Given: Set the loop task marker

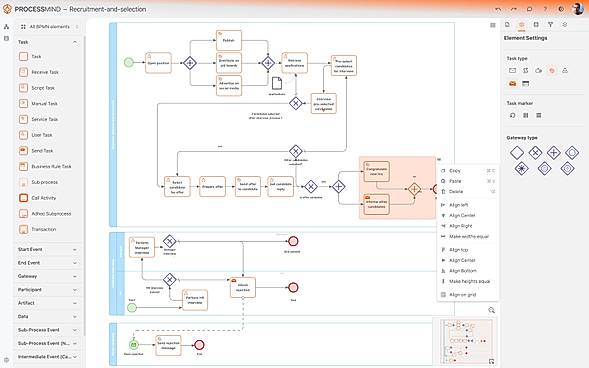Looking at the screenshot, I should [512, 115].
